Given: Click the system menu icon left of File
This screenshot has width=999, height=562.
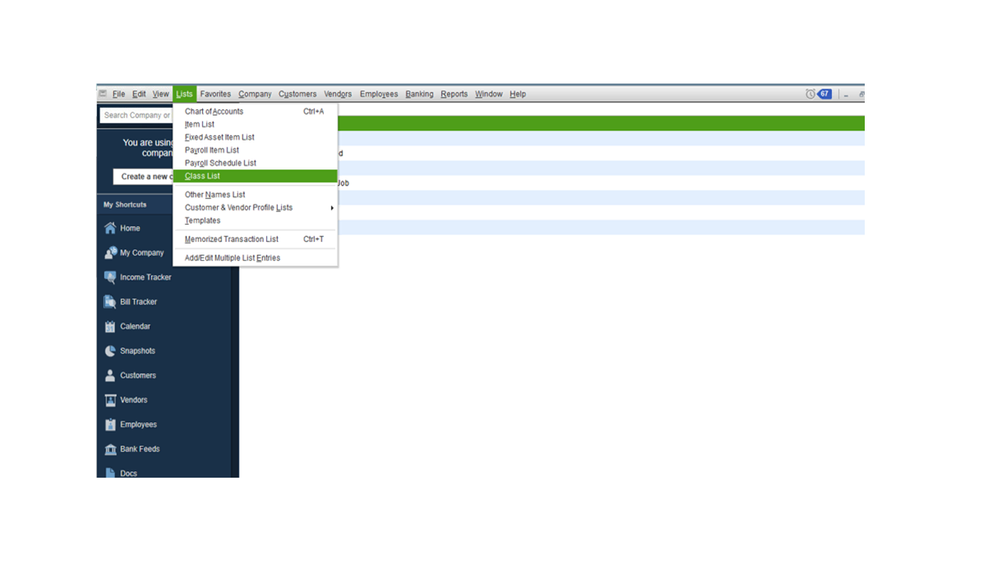Looking at the screenshot, I should click(x=103, y=94).
